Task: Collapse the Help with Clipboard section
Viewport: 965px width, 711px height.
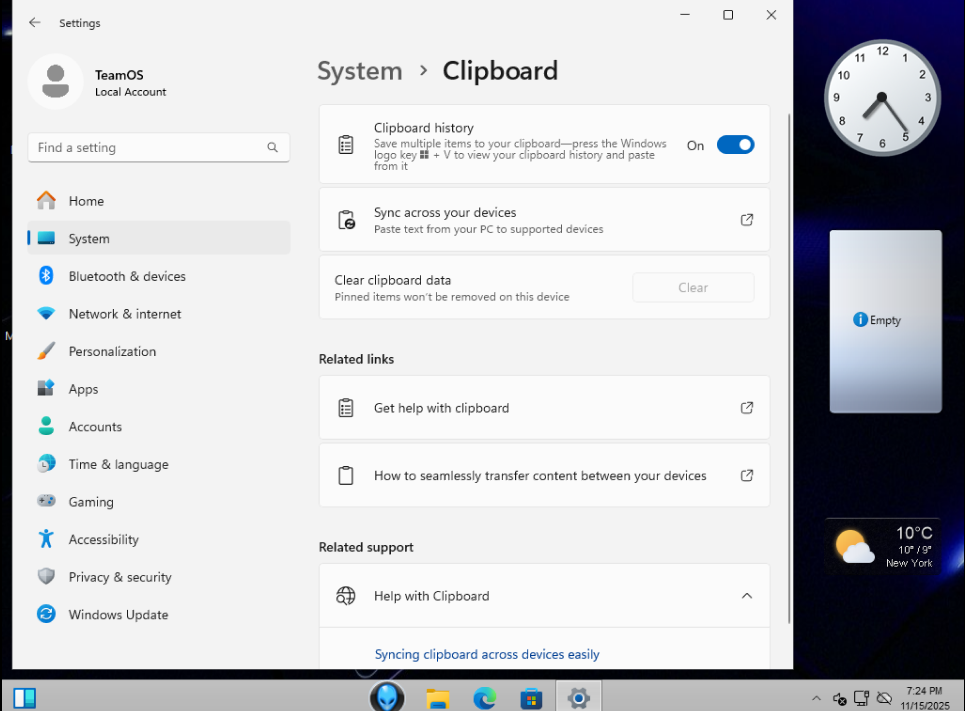Action: click(746, 596)
